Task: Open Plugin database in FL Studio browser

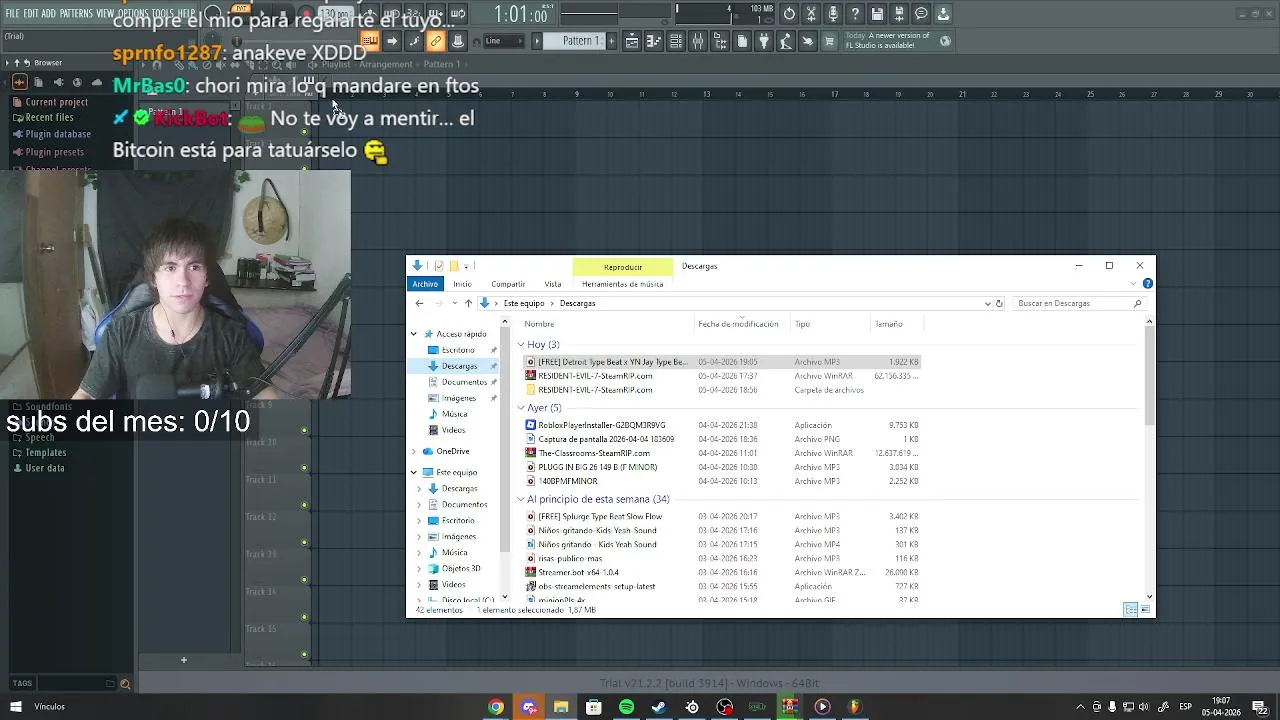Action: (x=51, y=134)
